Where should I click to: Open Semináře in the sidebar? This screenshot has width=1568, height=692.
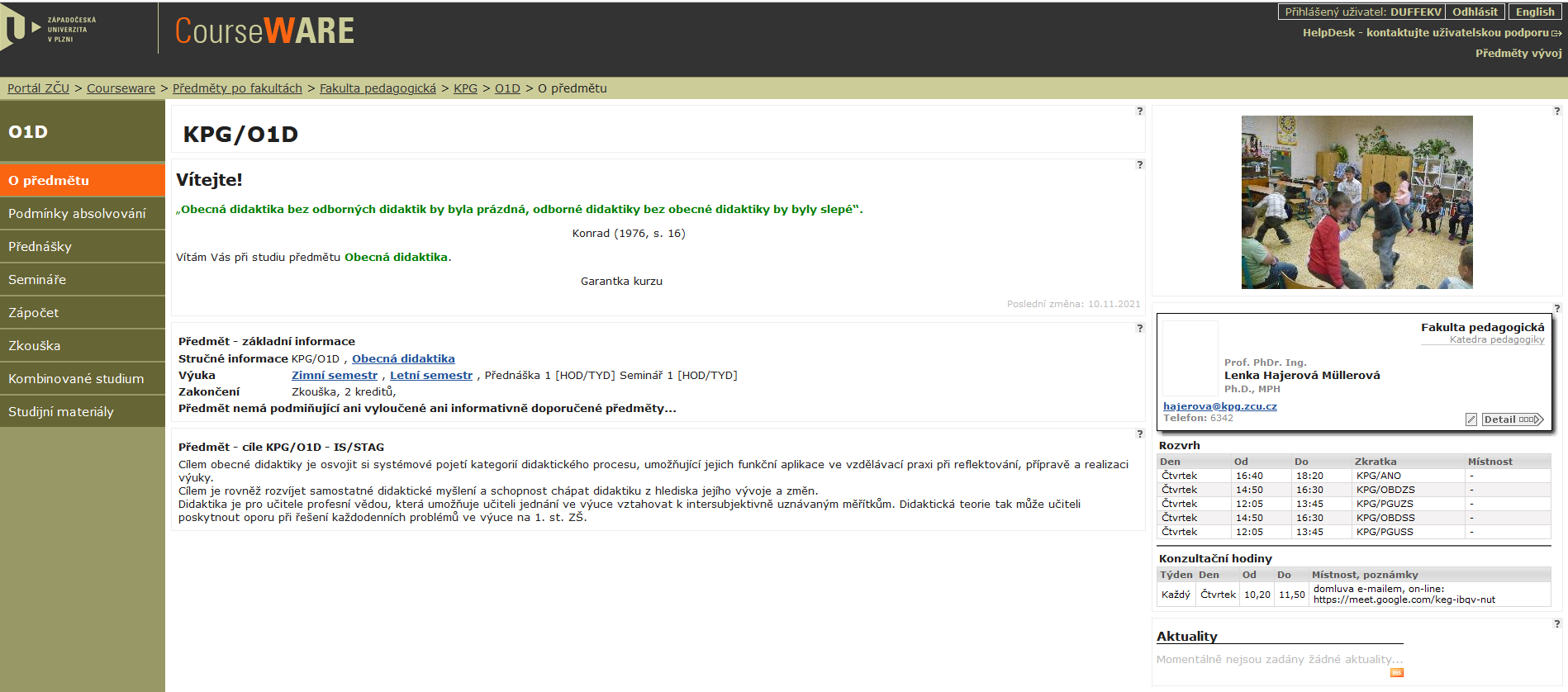(x=83, y=279)
